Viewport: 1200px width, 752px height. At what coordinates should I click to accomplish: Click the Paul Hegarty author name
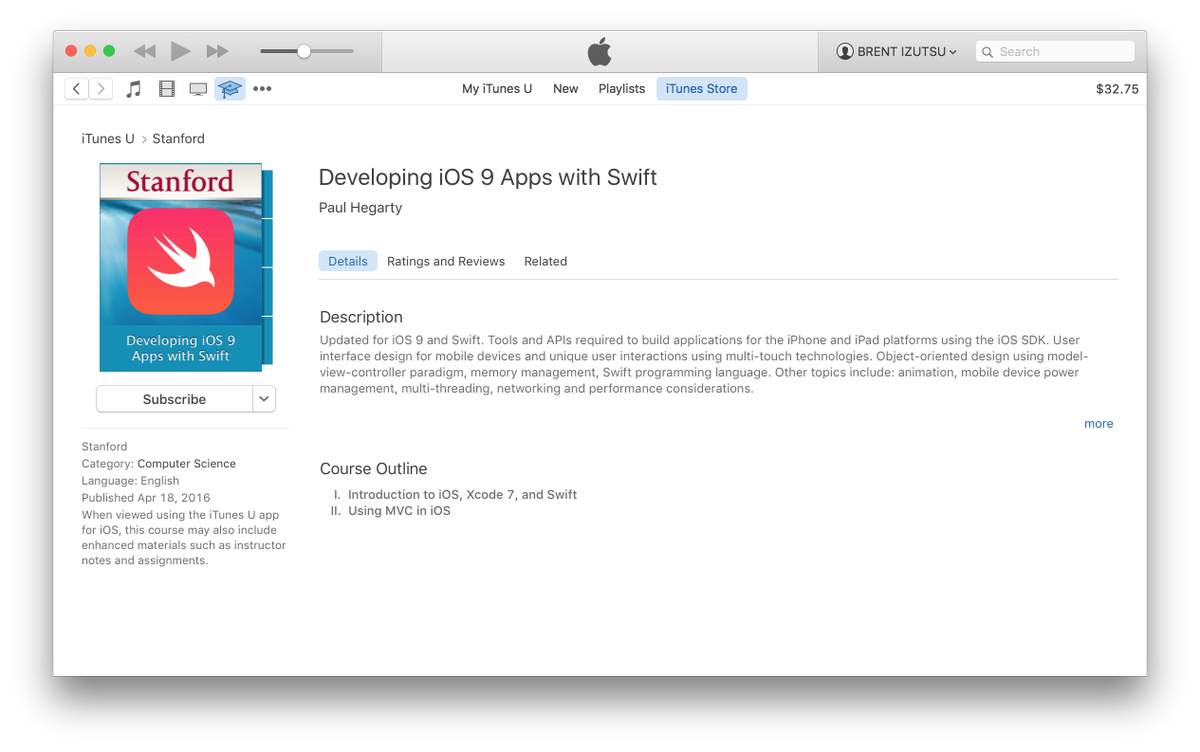click(360, 208)
